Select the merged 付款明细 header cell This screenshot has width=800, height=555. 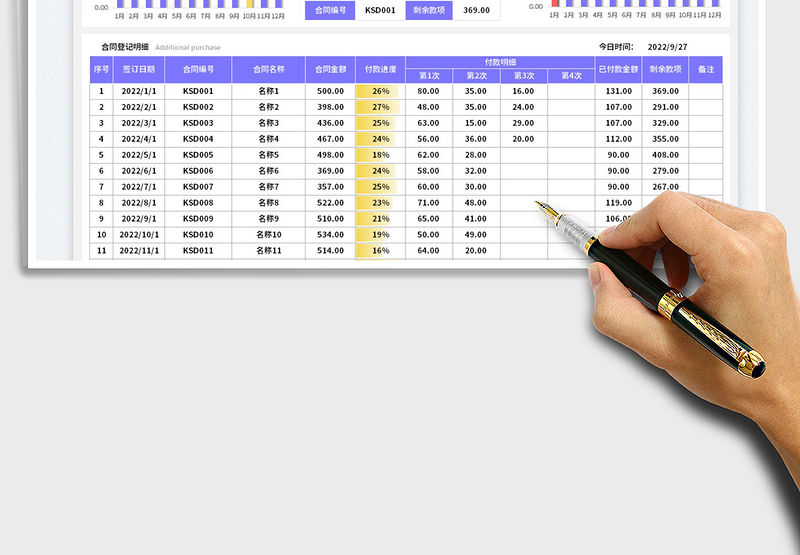[500, 62]
